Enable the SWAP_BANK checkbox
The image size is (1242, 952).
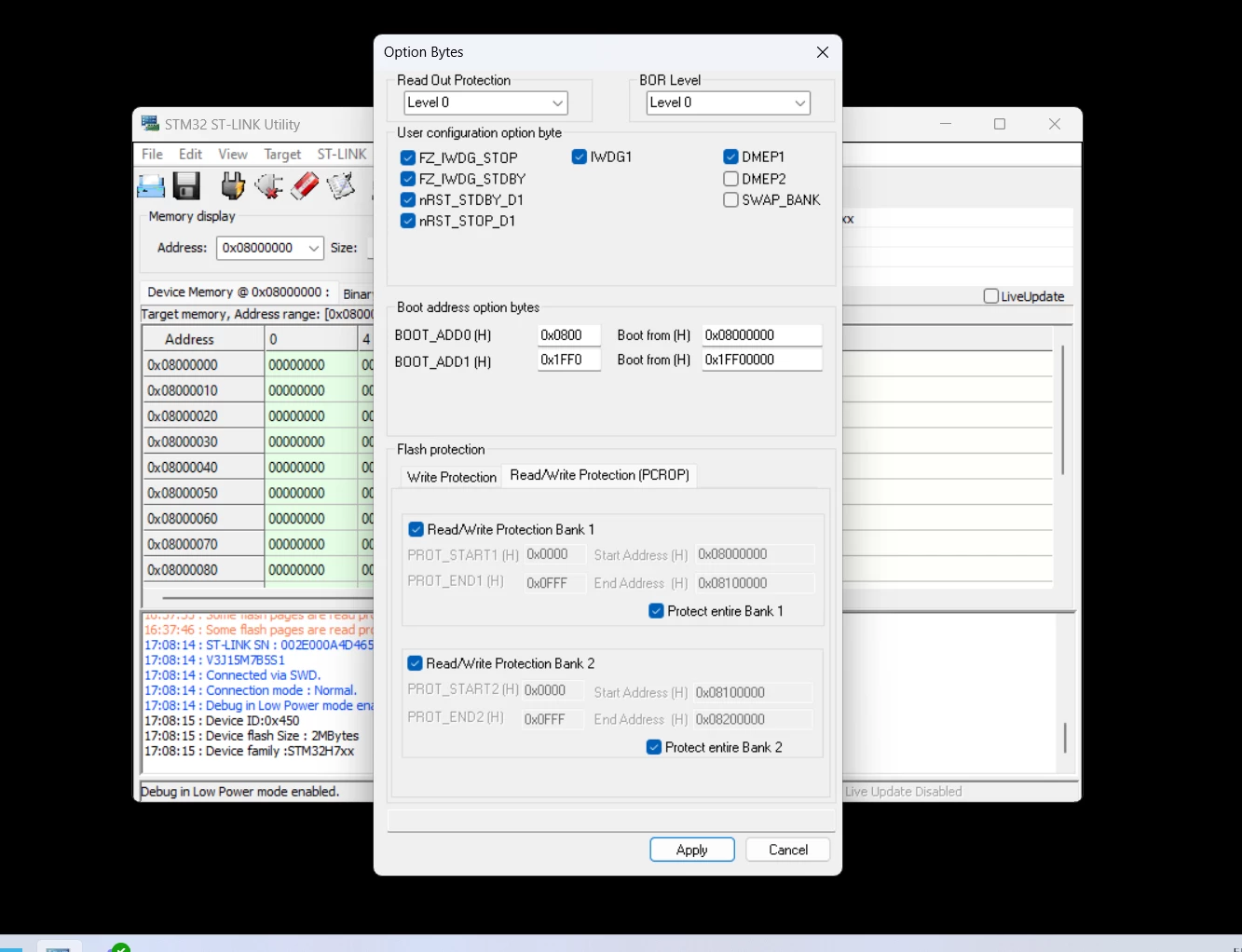coord(731,200)
